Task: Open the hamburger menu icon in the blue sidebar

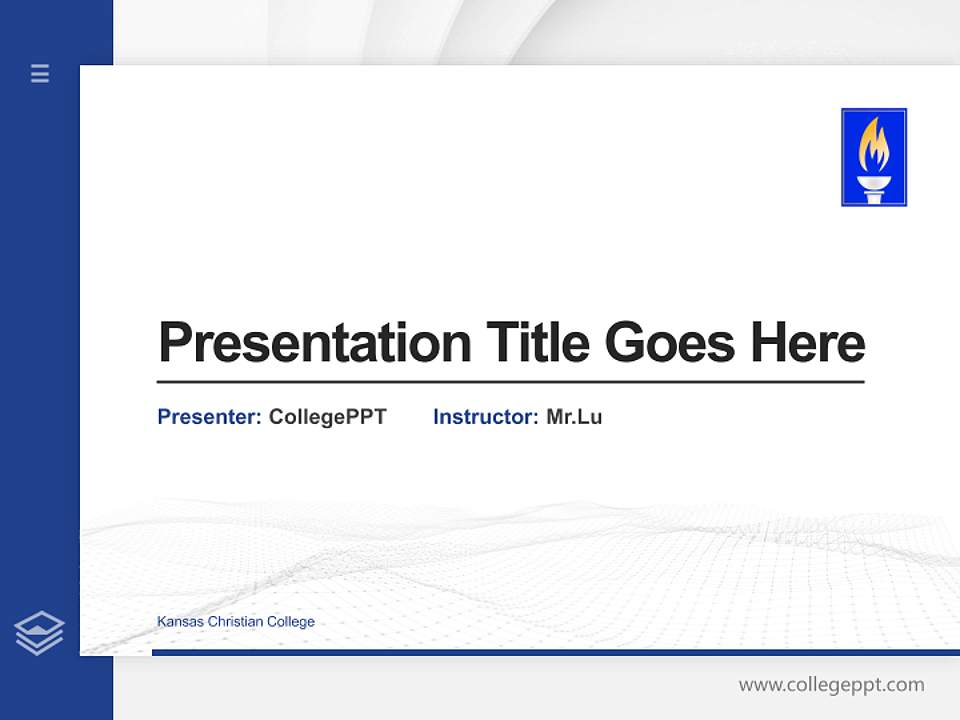Action: [40, 73]
